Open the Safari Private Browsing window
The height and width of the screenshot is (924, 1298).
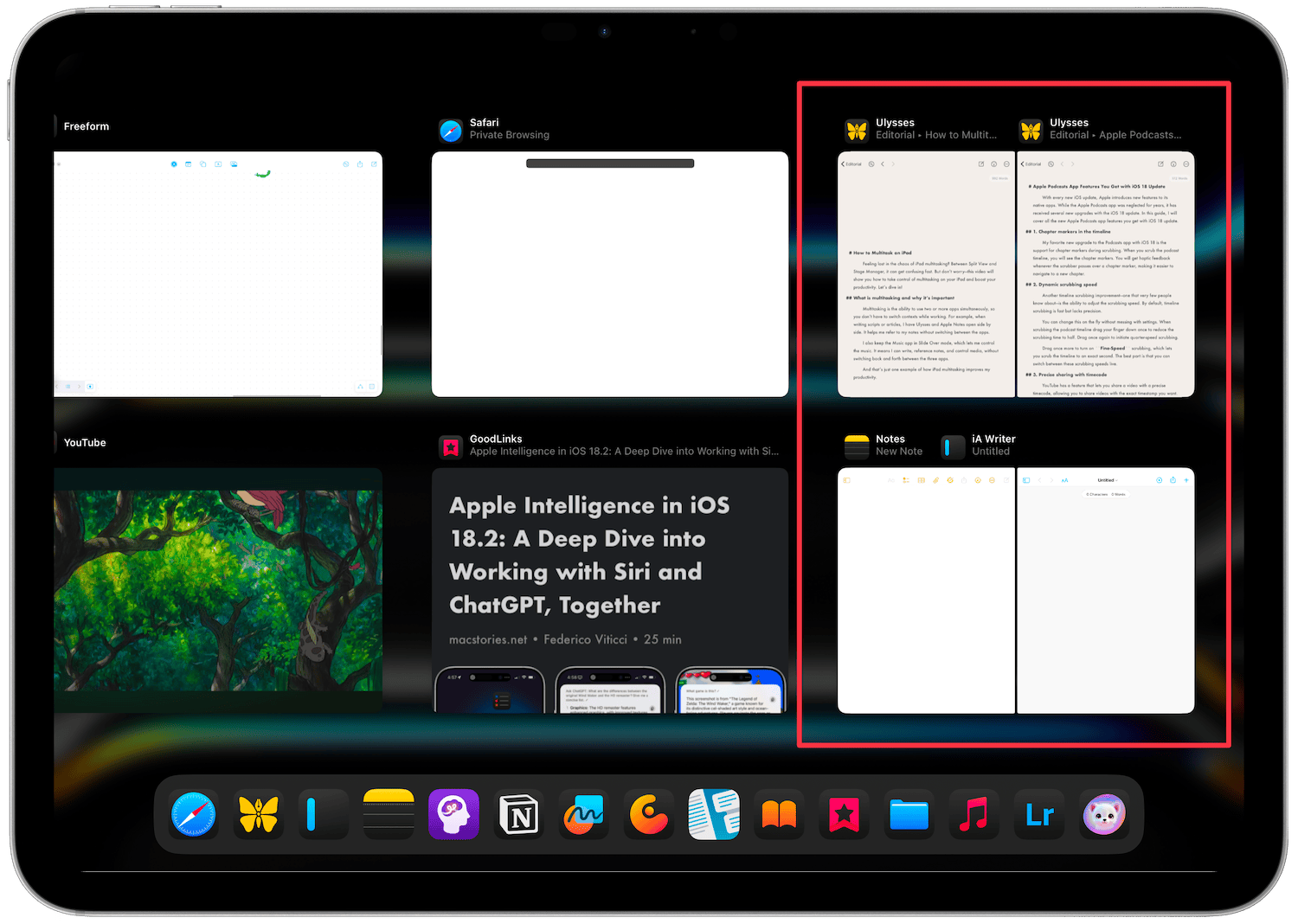(x=610, y=273)
